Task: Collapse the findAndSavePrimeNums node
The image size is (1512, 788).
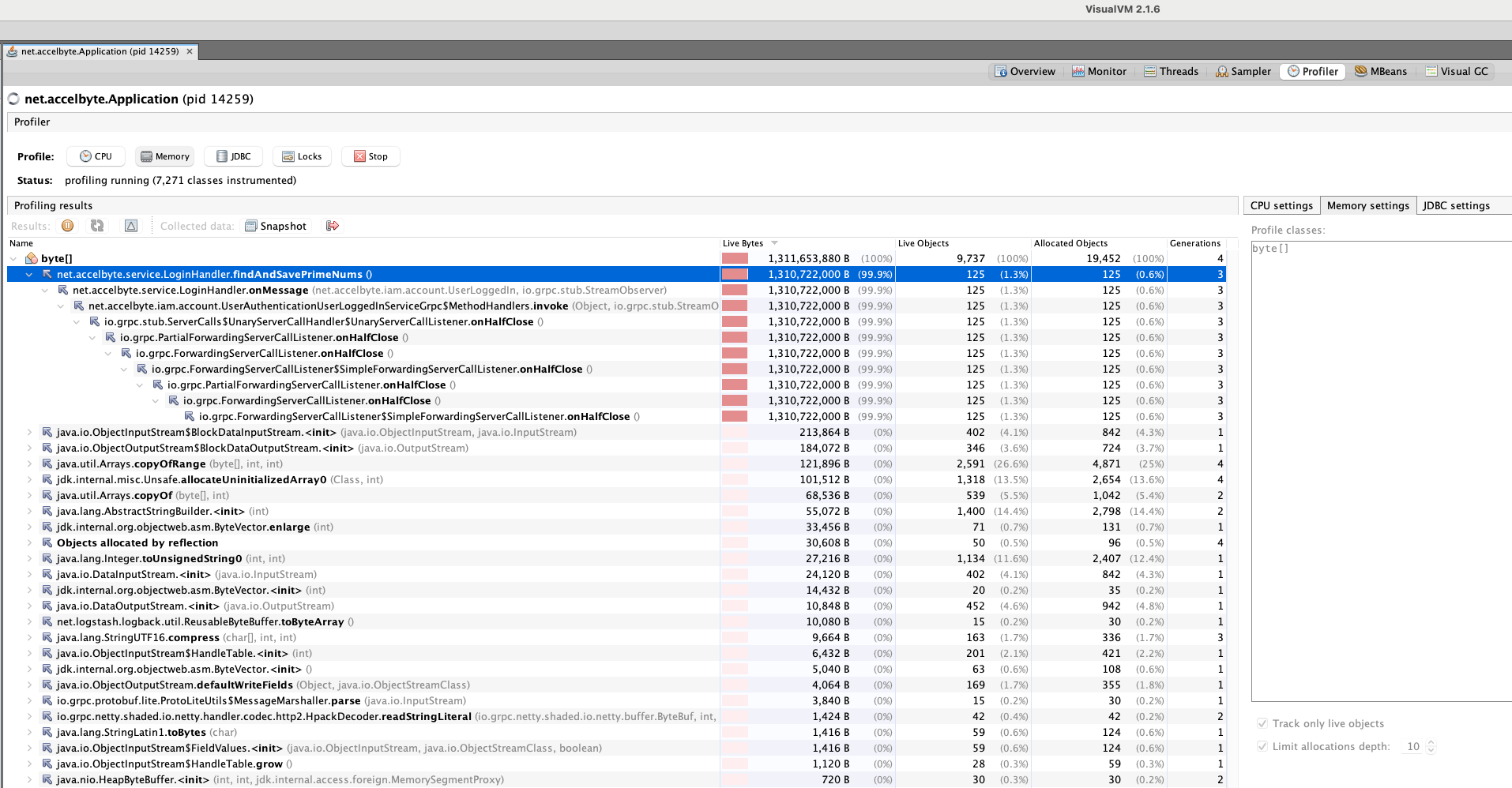Action: point(29,274)
